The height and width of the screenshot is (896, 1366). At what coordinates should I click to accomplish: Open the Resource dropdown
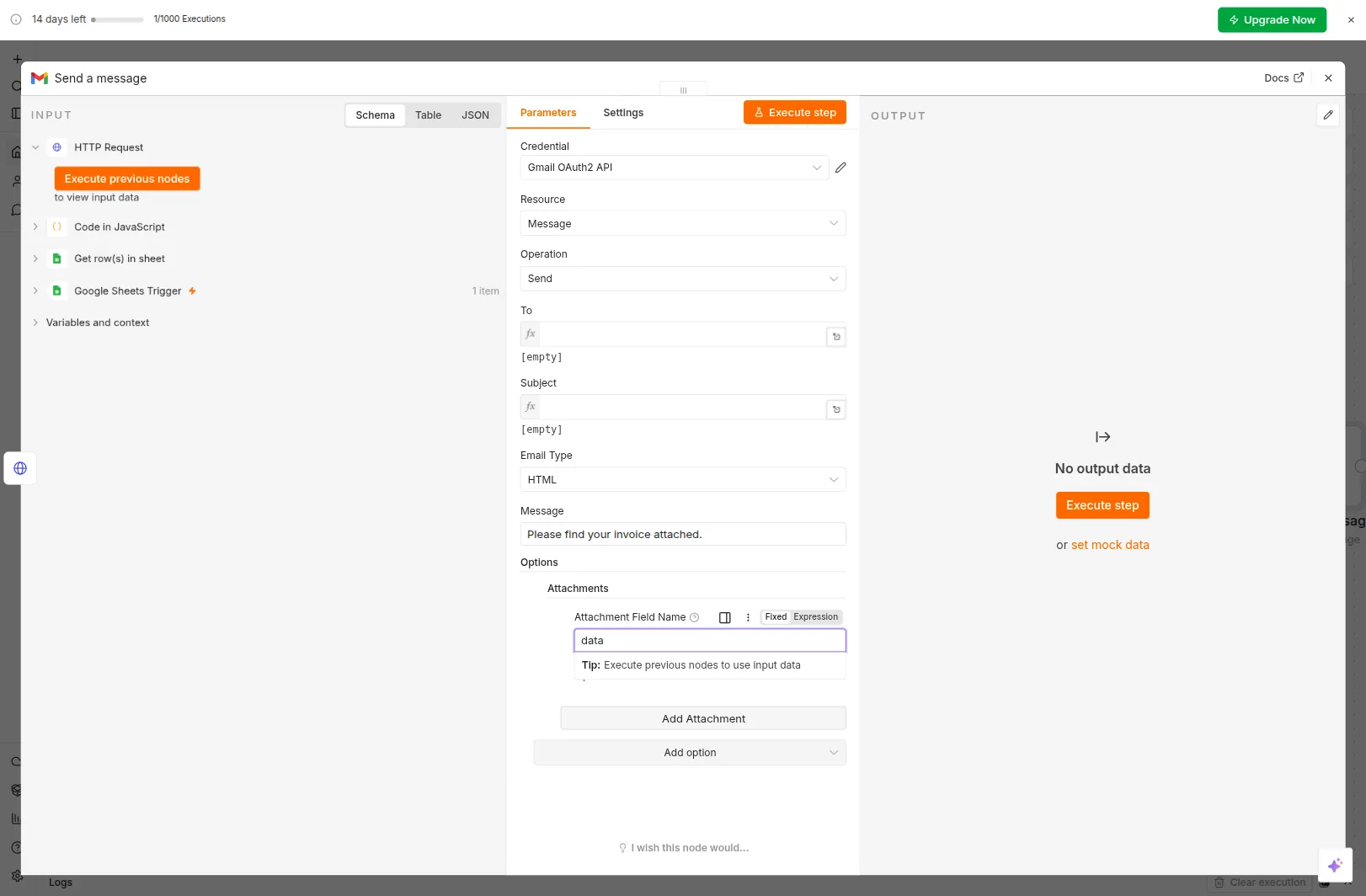coord(683,224)
